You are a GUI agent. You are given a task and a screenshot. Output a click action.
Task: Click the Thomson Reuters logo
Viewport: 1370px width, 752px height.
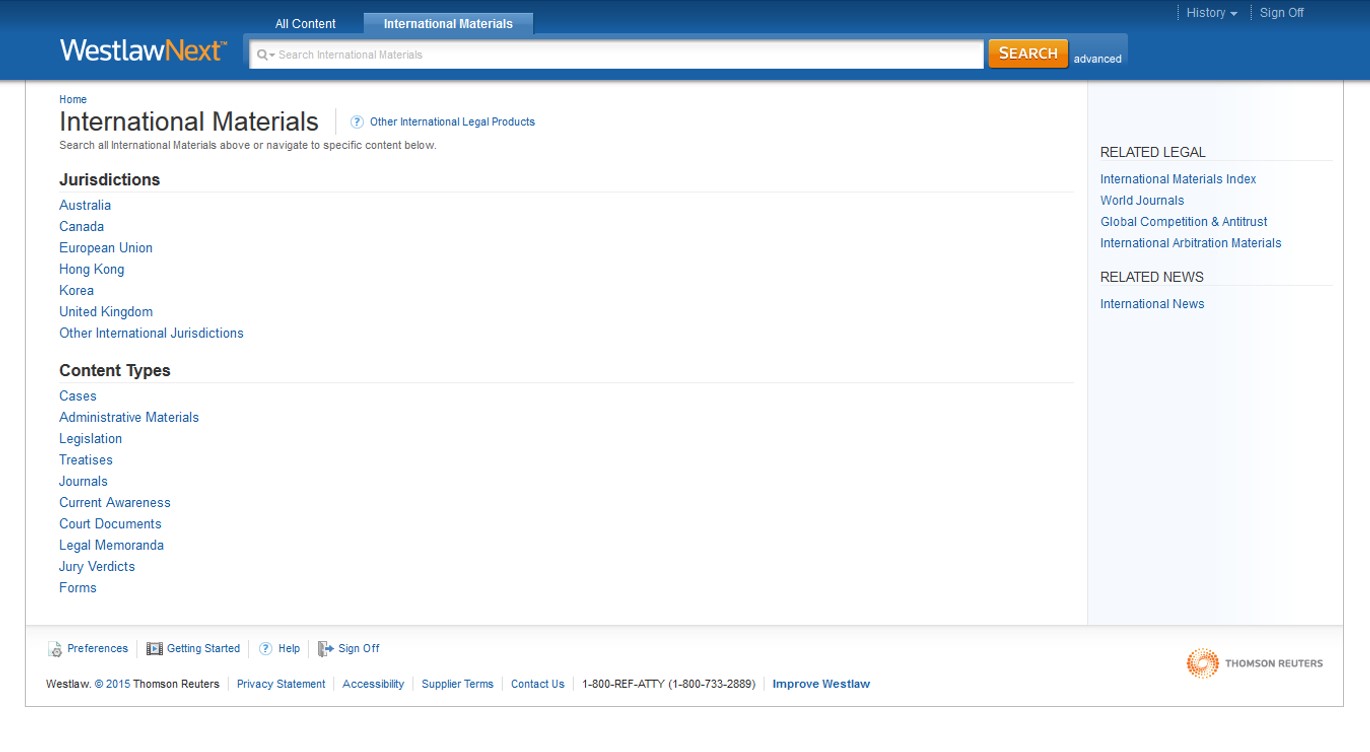tap(1254, 663)
